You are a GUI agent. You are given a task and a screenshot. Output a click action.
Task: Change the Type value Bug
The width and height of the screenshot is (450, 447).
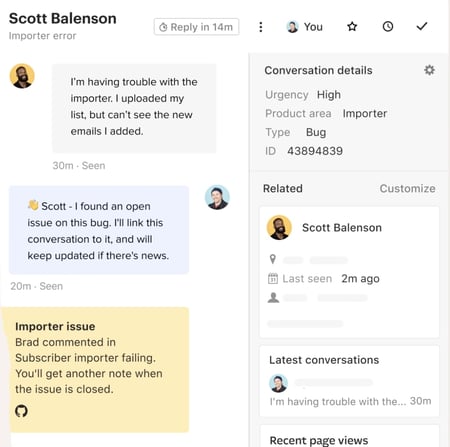coord(316,132)
